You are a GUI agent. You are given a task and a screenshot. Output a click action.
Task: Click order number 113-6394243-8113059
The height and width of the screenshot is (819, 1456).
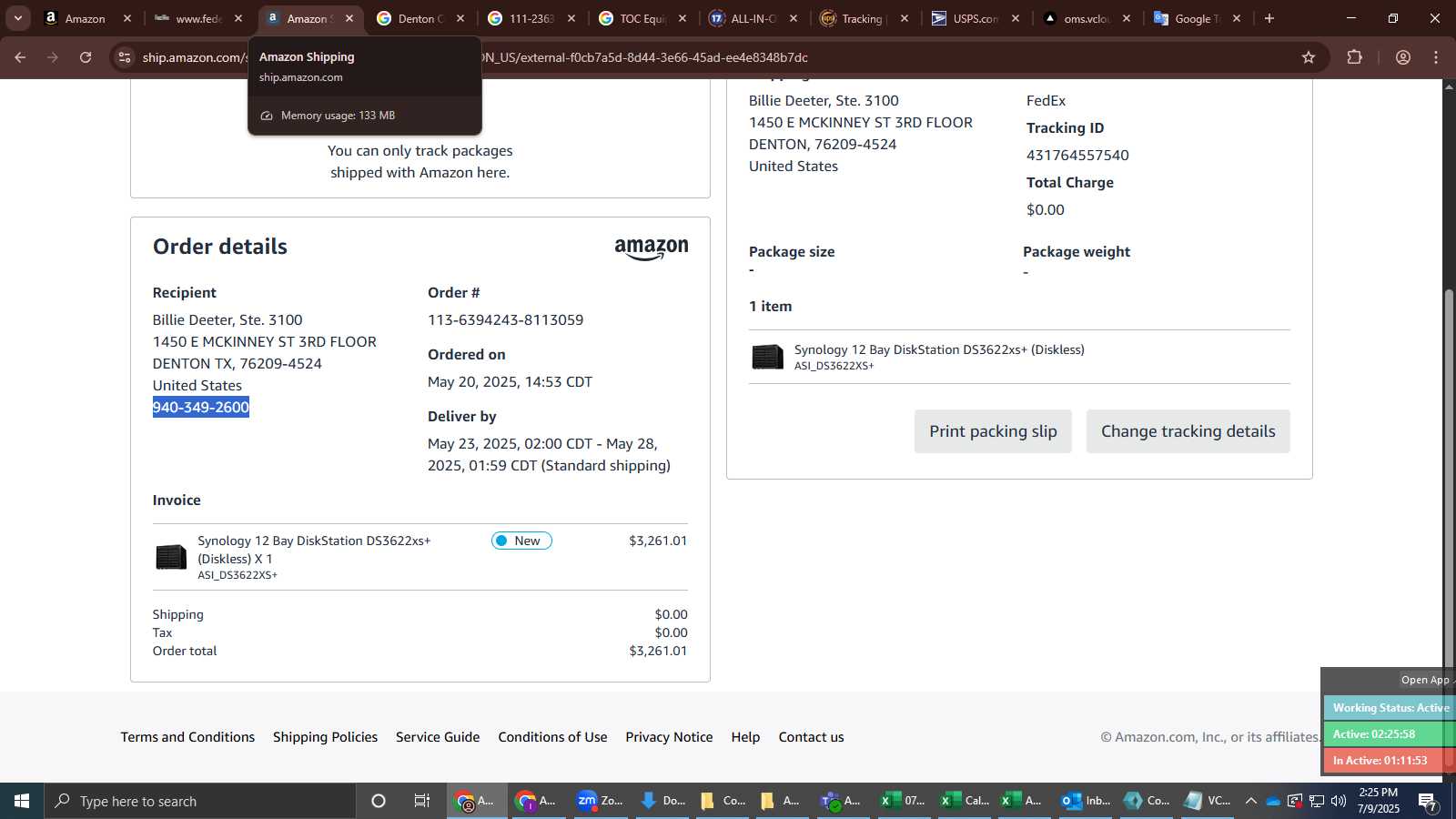pyautogui.click(x=506, y=319)
